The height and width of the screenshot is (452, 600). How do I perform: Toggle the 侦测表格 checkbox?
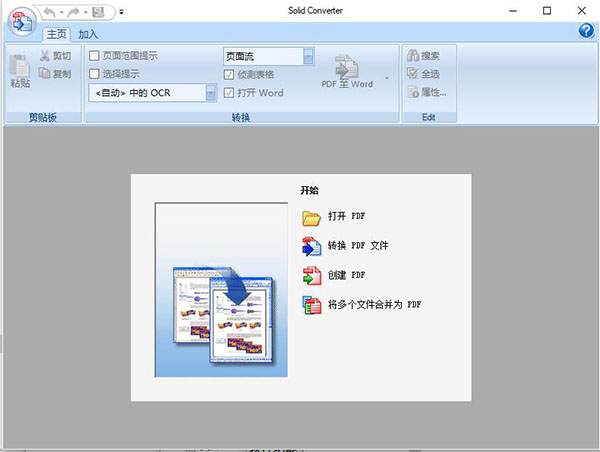point(229,74)
